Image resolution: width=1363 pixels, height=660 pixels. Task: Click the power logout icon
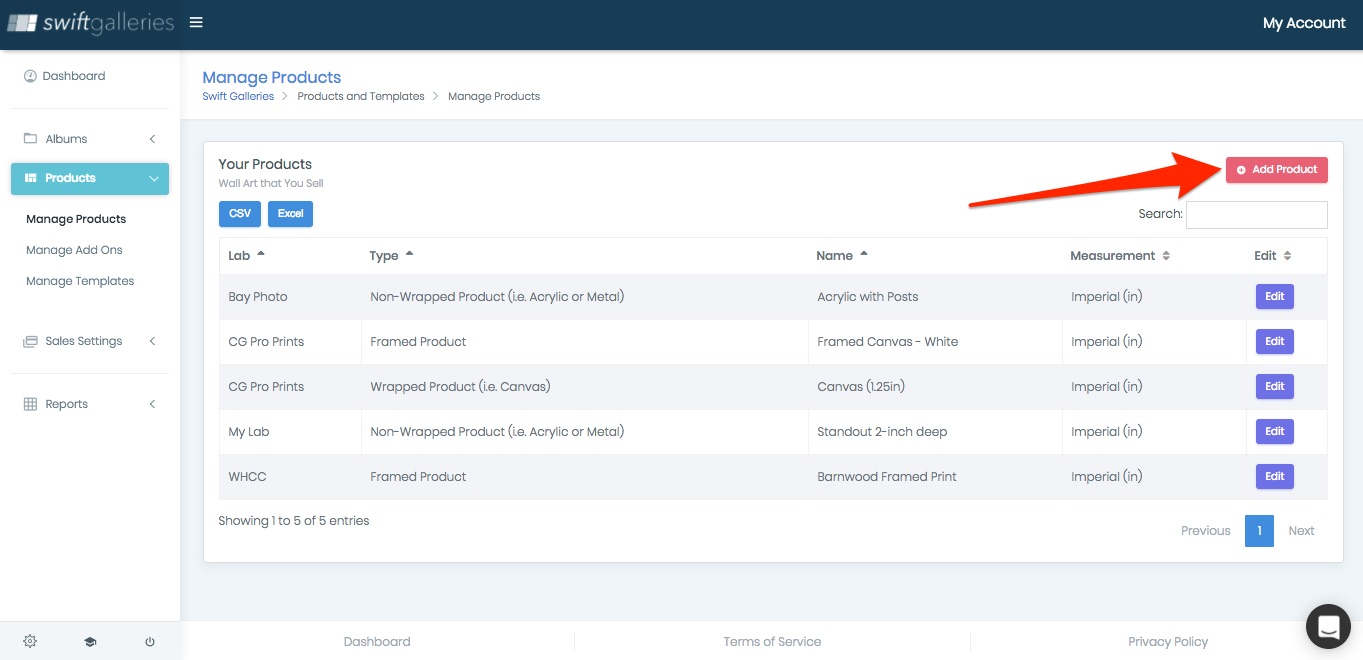coord(150,641)
